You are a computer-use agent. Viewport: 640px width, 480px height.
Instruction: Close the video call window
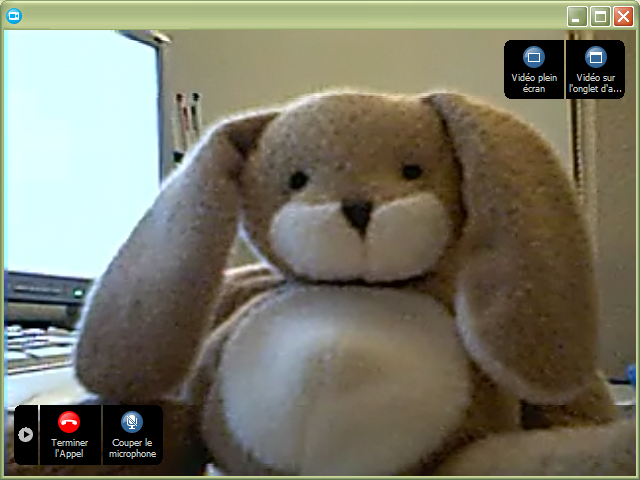coord(623,16)
